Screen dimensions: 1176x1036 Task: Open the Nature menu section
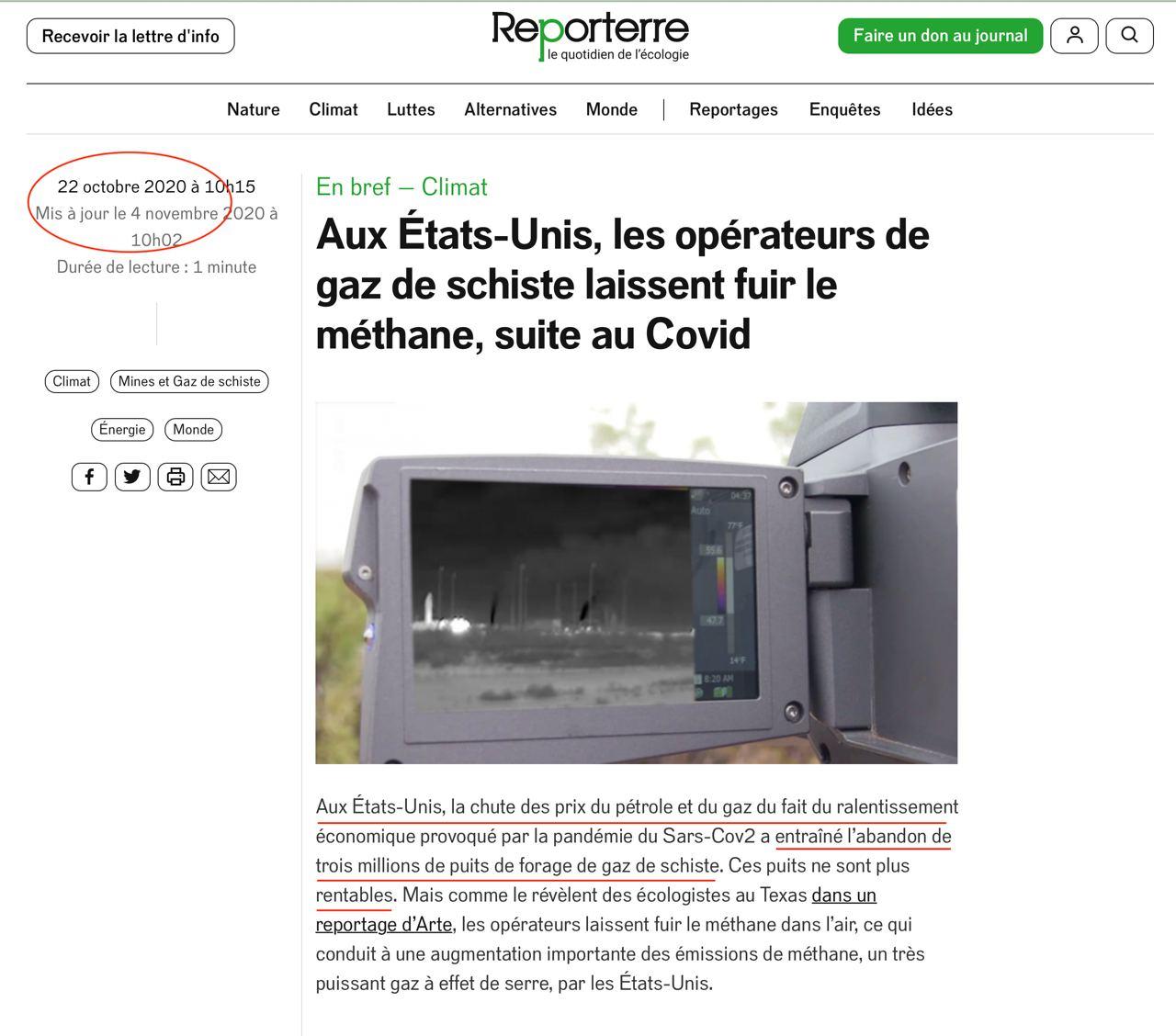[253, 109]
